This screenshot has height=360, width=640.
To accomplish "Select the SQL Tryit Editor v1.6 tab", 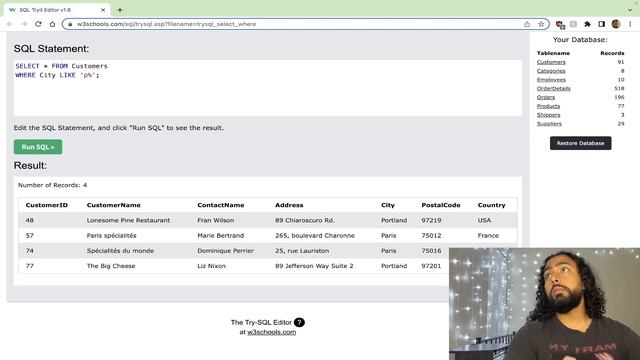I will pos(57,10).
